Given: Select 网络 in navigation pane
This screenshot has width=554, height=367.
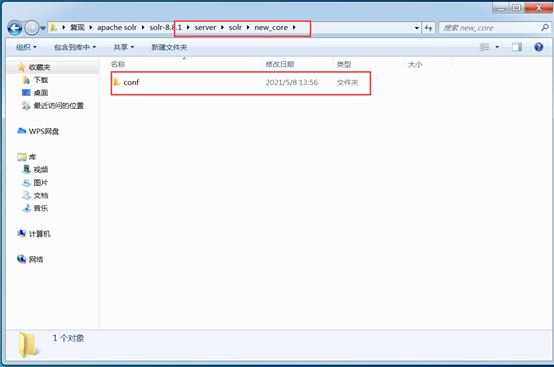Looking at the screenshot, I should pyautogui.click(x=36, y=259).
